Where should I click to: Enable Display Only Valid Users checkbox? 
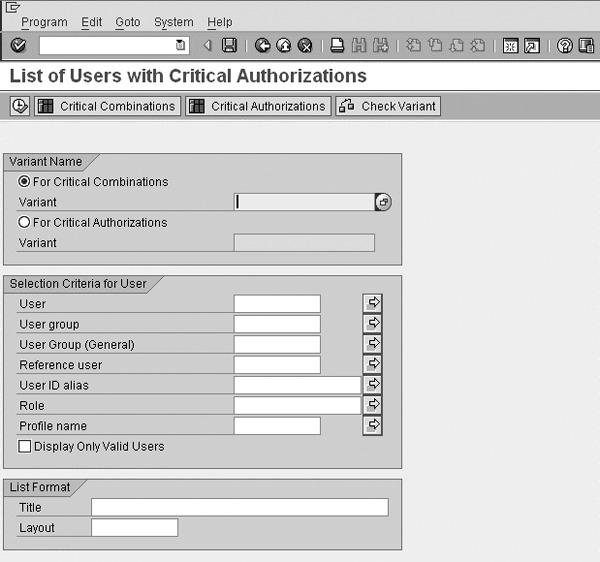(x=25, y=447)
